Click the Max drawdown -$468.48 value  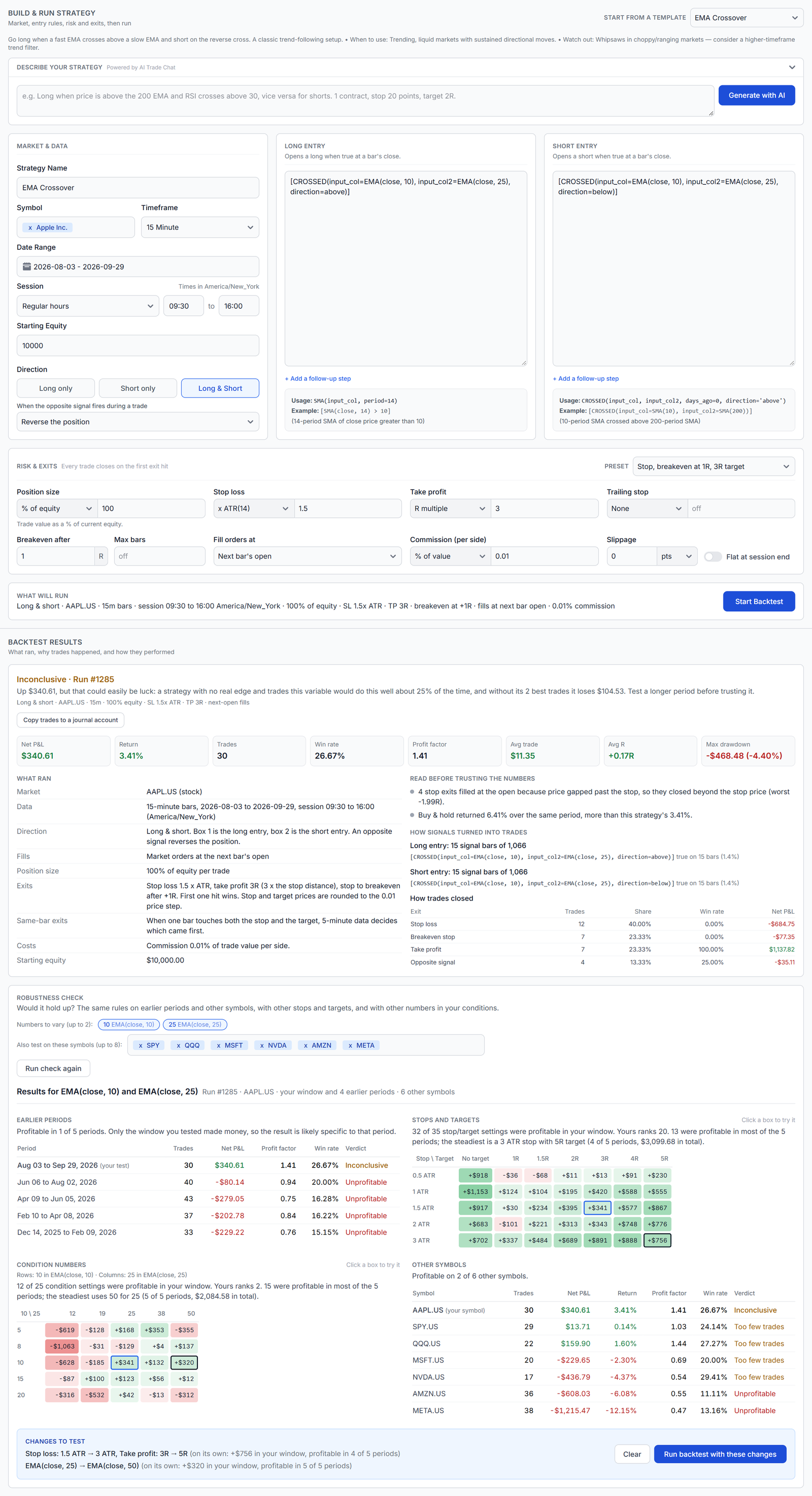point(743,755)
